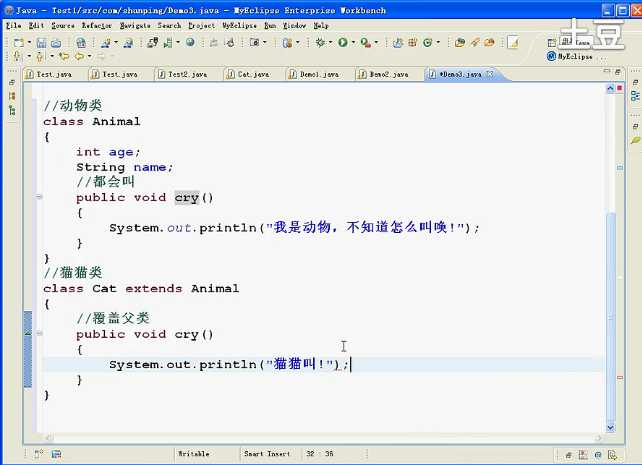This screenshot has height=465, width=642.
Task: Open the Edit menu
Action: (x=36, y=25)
